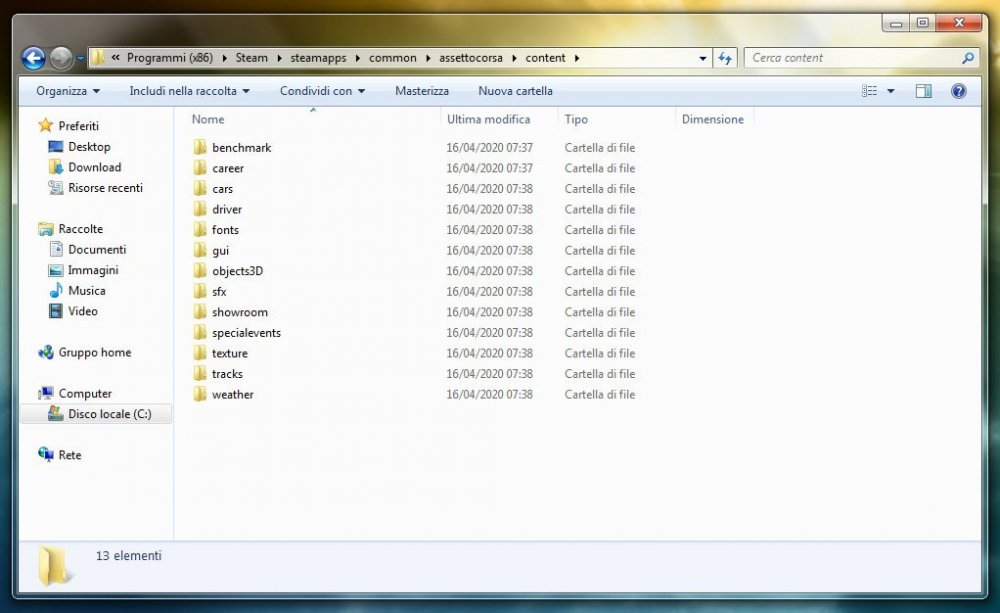The image size is (1000, 613).
Task: Sort by 'Ultima modifica' column header
Action: click(488, 119)
